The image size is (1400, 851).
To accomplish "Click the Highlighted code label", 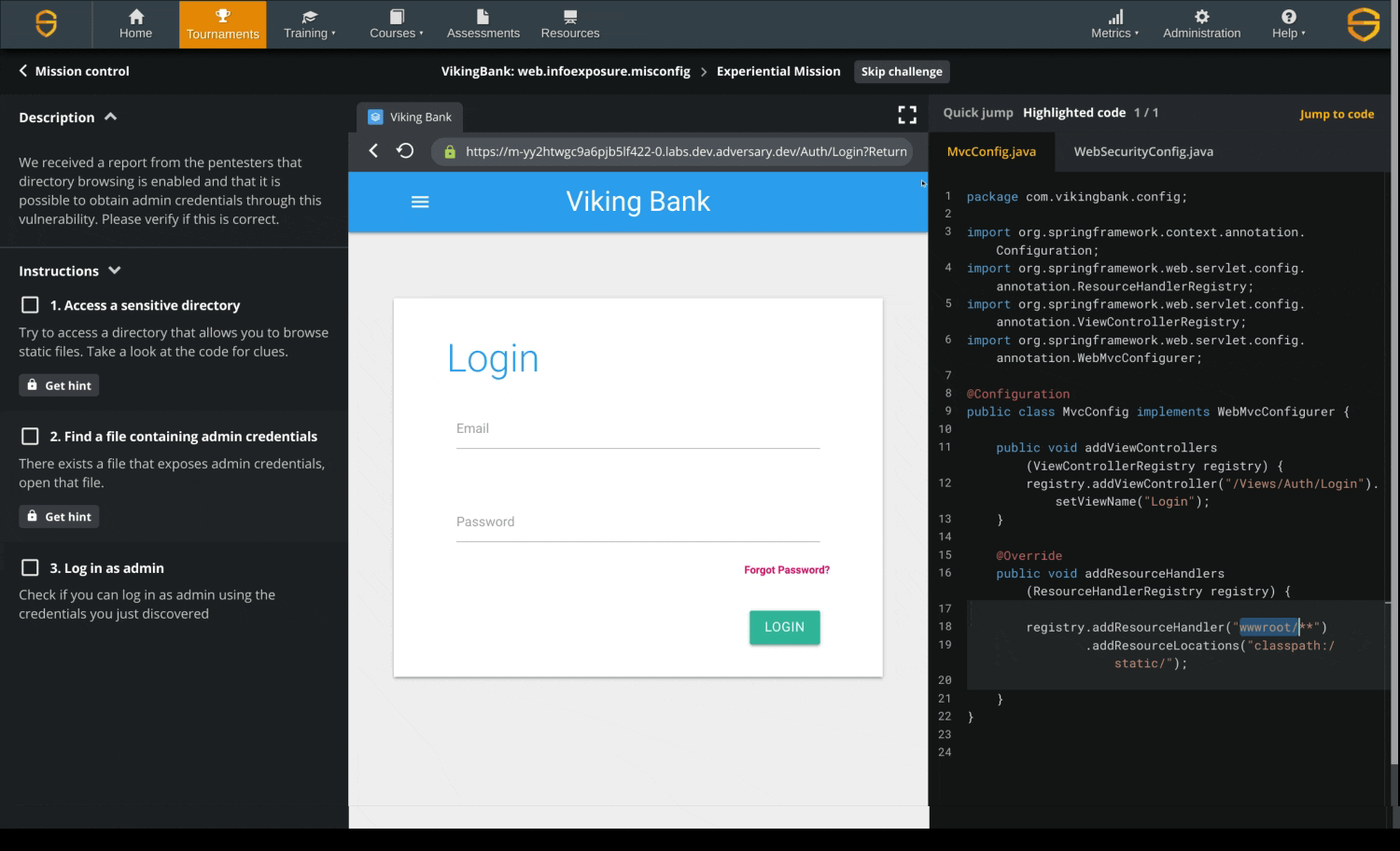I will pyautogui.click(x=1074, y=113).
